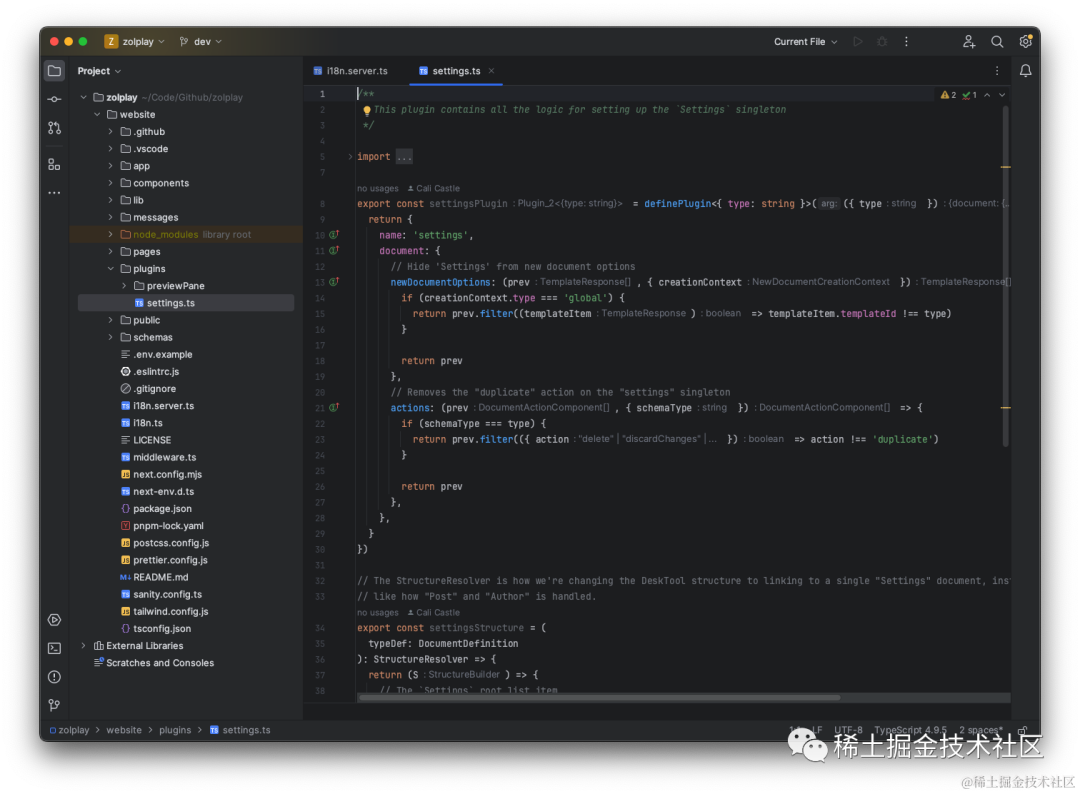The height and width of the screenshot is (794, 1080).
Task: Open the Commit tool window icon
Action: click(54, 99)
